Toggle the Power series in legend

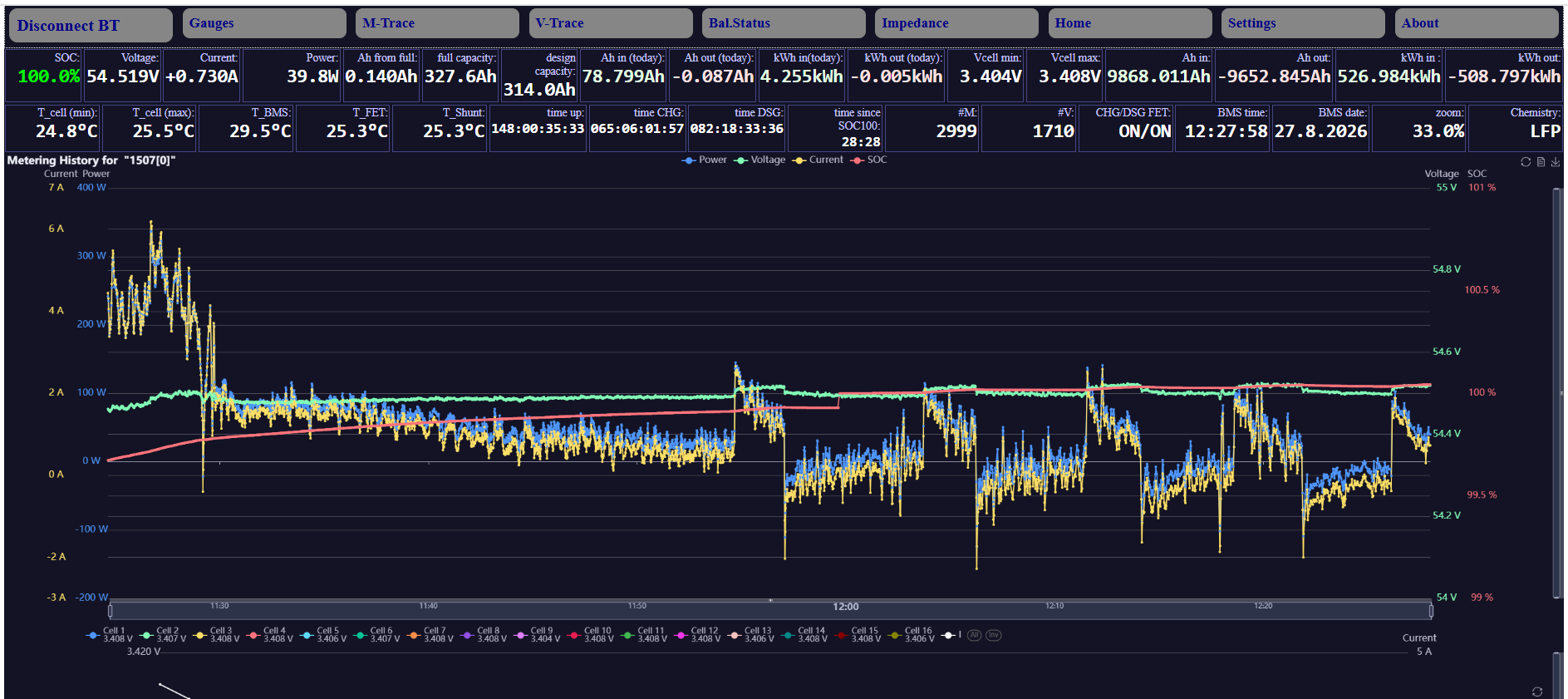click(705, 160)
